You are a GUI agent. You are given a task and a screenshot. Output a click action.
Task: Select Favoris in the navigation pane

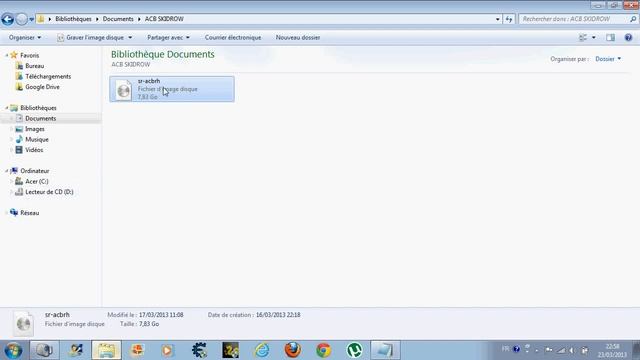tap(29, 55)
